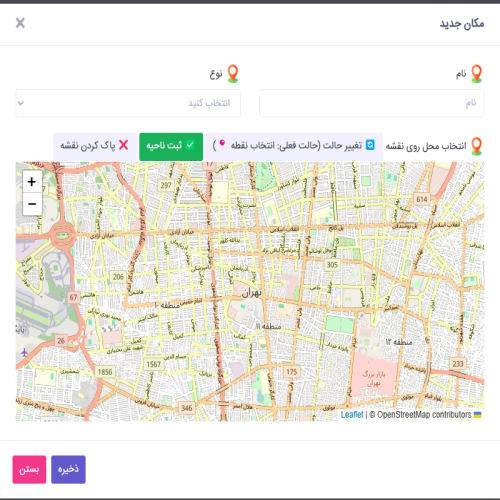Click the Azadi square roundabout on map
This screenshot has height=500, width=500.
(62, 235)
